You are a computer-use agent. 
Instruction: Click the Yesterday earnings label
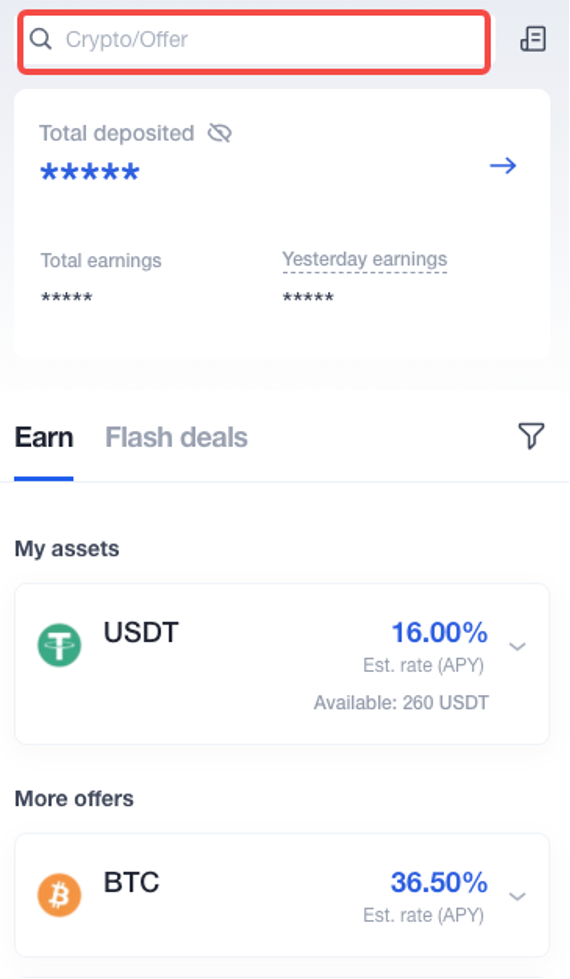[365, 259]
